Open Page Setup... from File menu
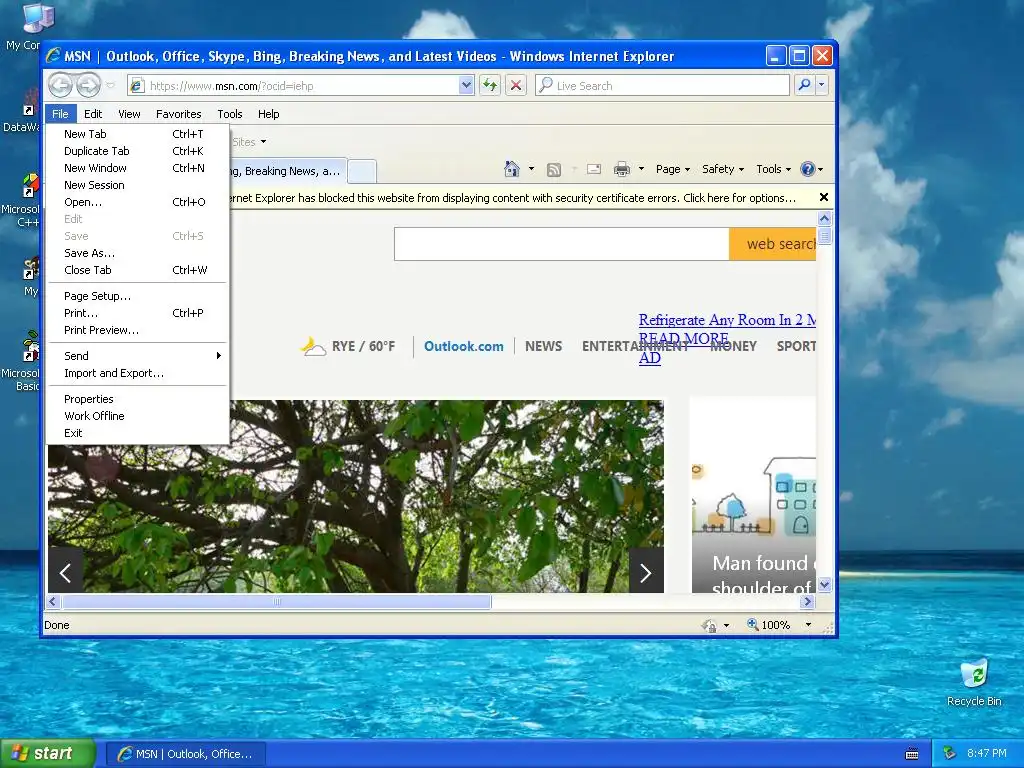 (x=138, y=296)
